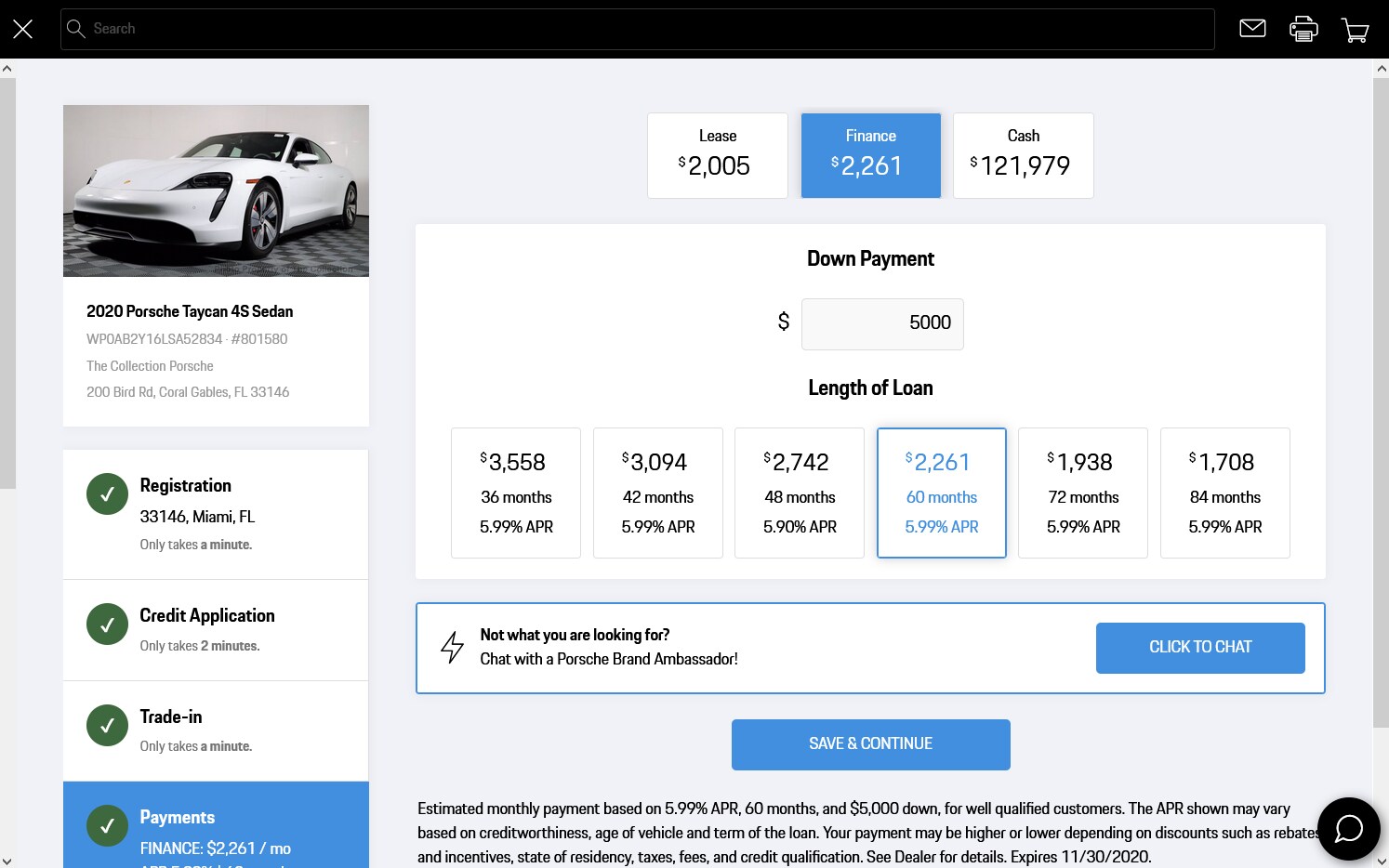Image resolution: width=1389 pixels, height=868 pixels.
Task: Choose the 84 months loan option
Action: coord(1225,493)
